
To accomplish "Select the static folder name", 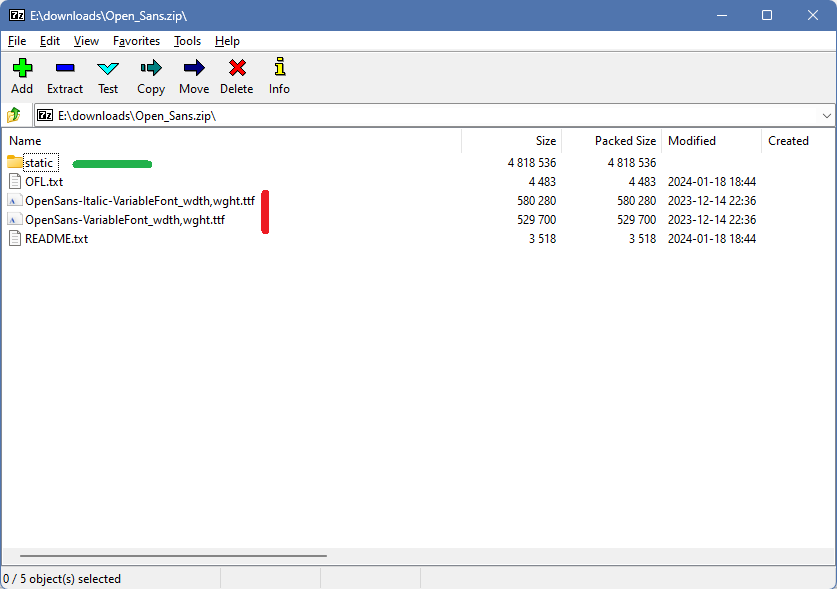I will [39, 163].
